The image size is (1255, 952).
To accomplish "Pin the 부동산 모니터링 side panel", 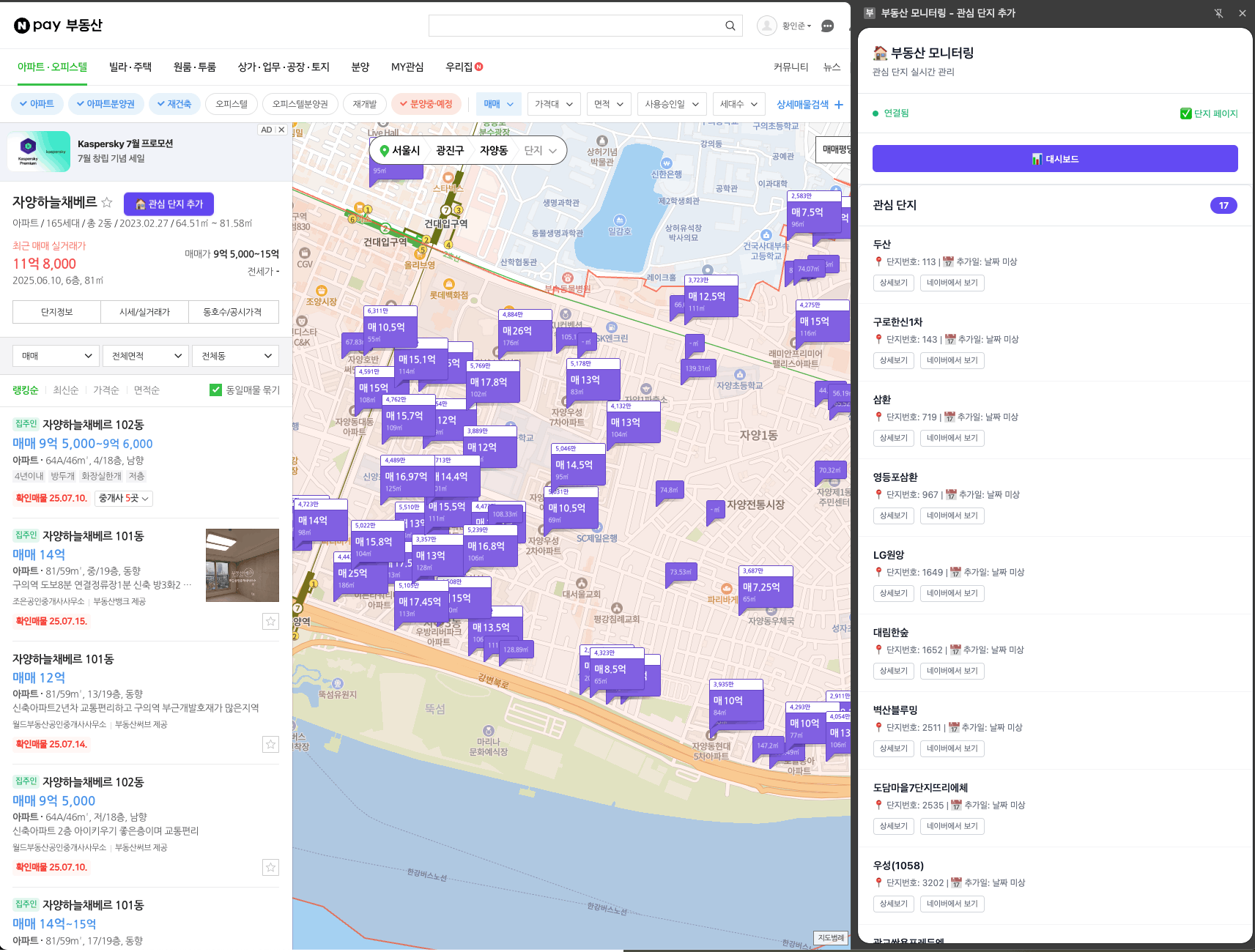I will point(1218,13).
